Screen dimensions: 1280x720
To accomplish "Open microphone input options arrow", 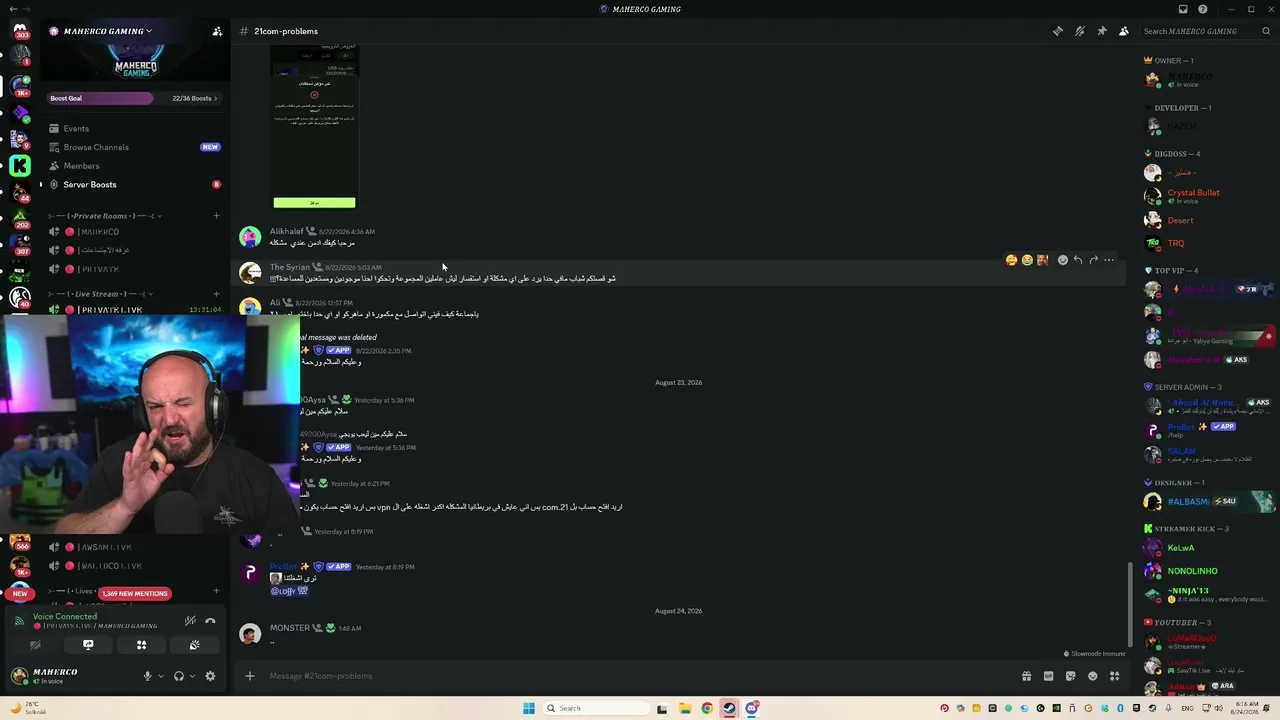I will coord(160,676).
